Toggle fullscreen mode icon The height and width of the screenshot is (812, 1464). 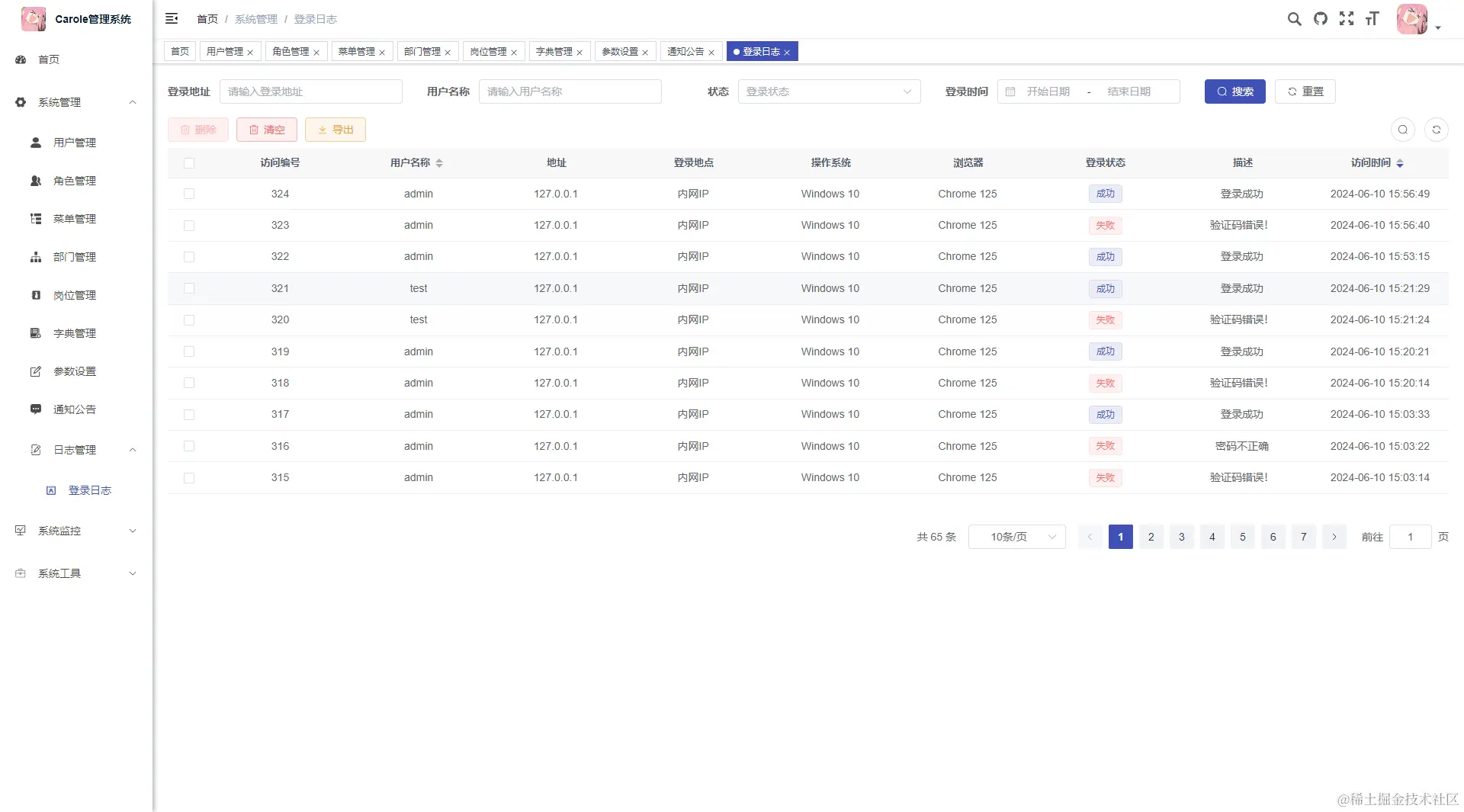point(1347,19)
